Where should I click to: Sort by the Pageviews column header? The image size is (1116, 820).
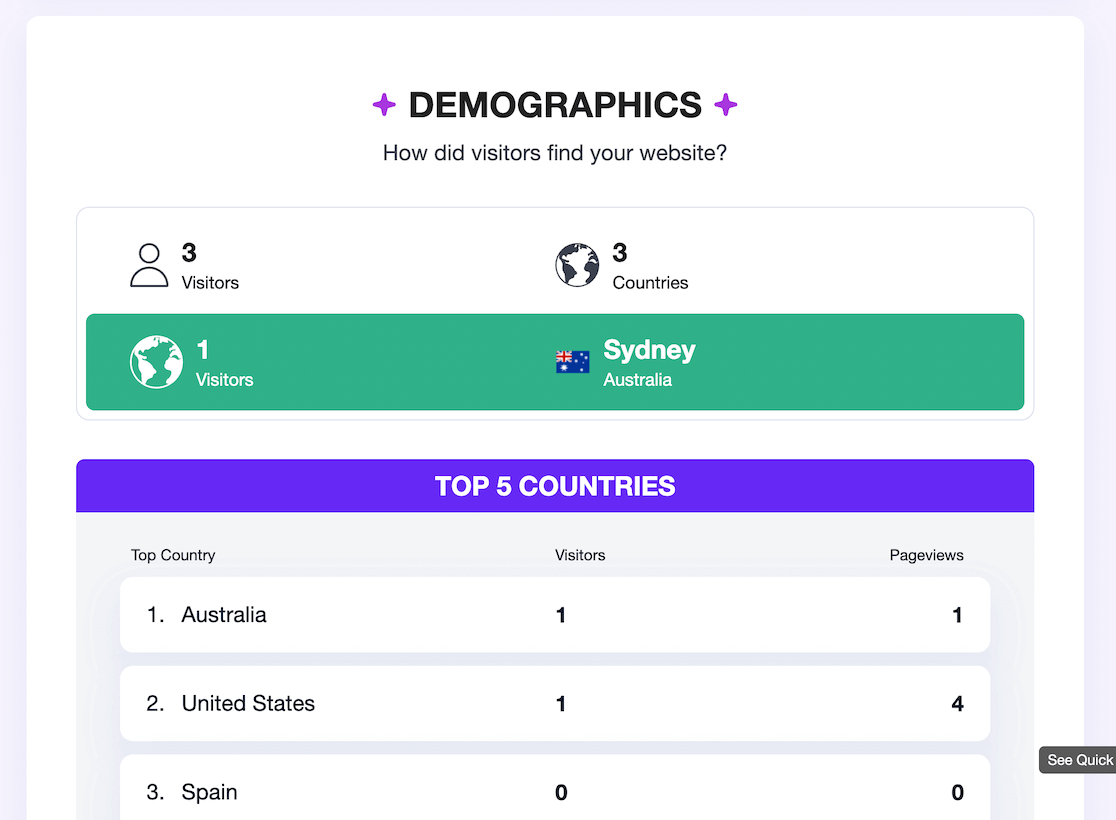pos(926,555)
